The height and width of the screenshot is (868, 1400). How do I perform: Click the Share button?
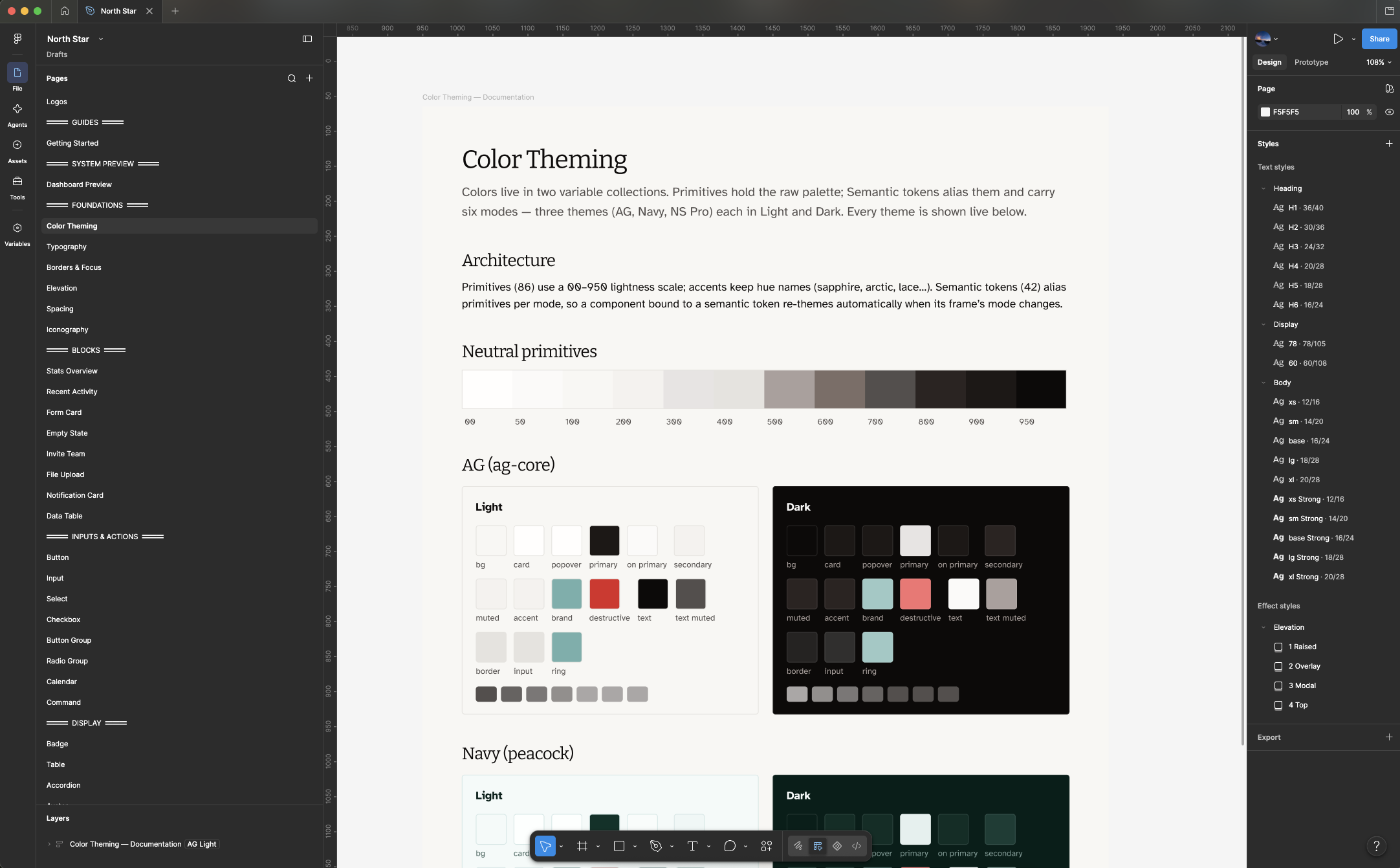point(1379,39)
